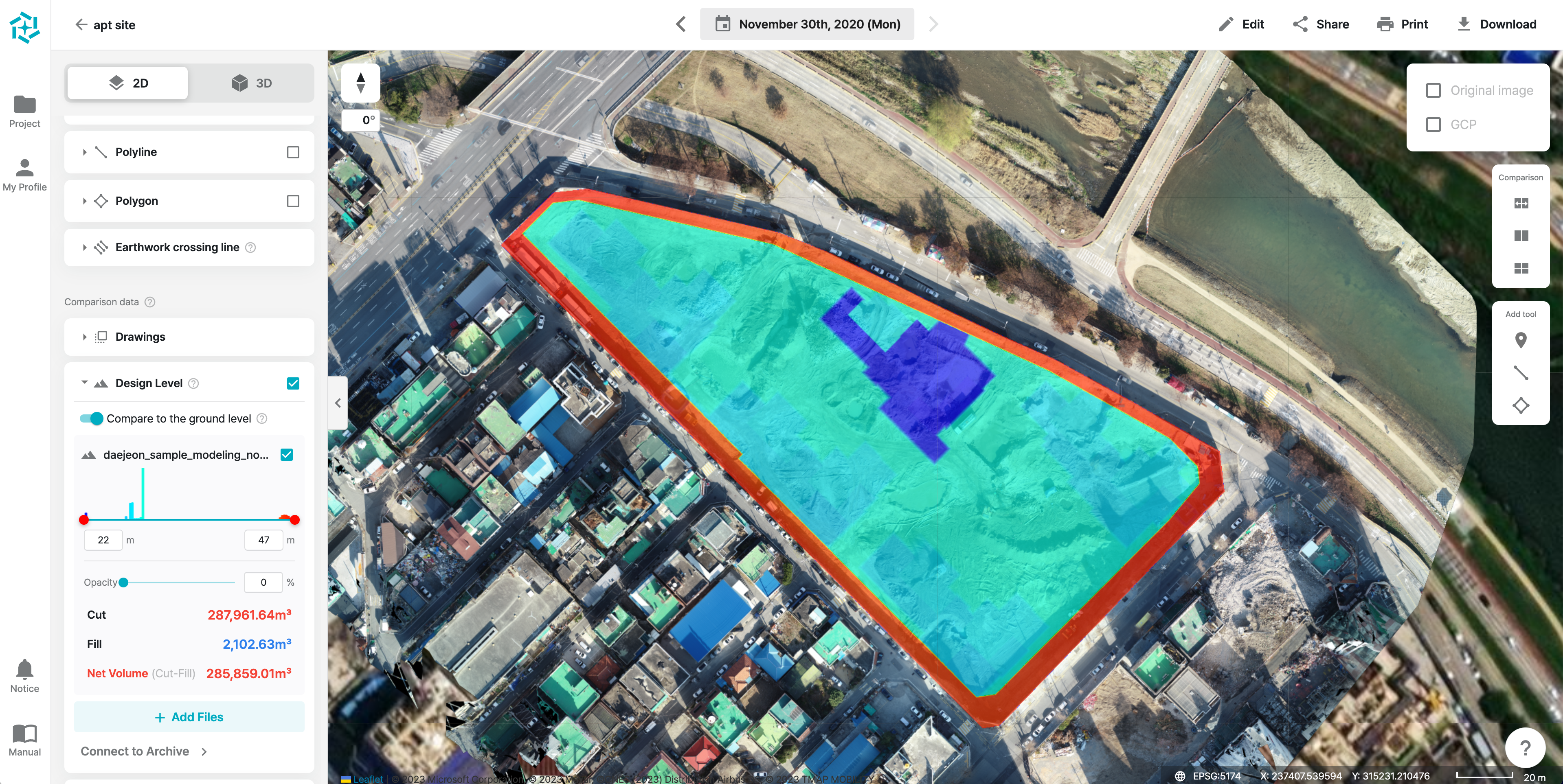Expand the Drawings group
This screenshot has width=1563, height=784.
pos(84,337)
